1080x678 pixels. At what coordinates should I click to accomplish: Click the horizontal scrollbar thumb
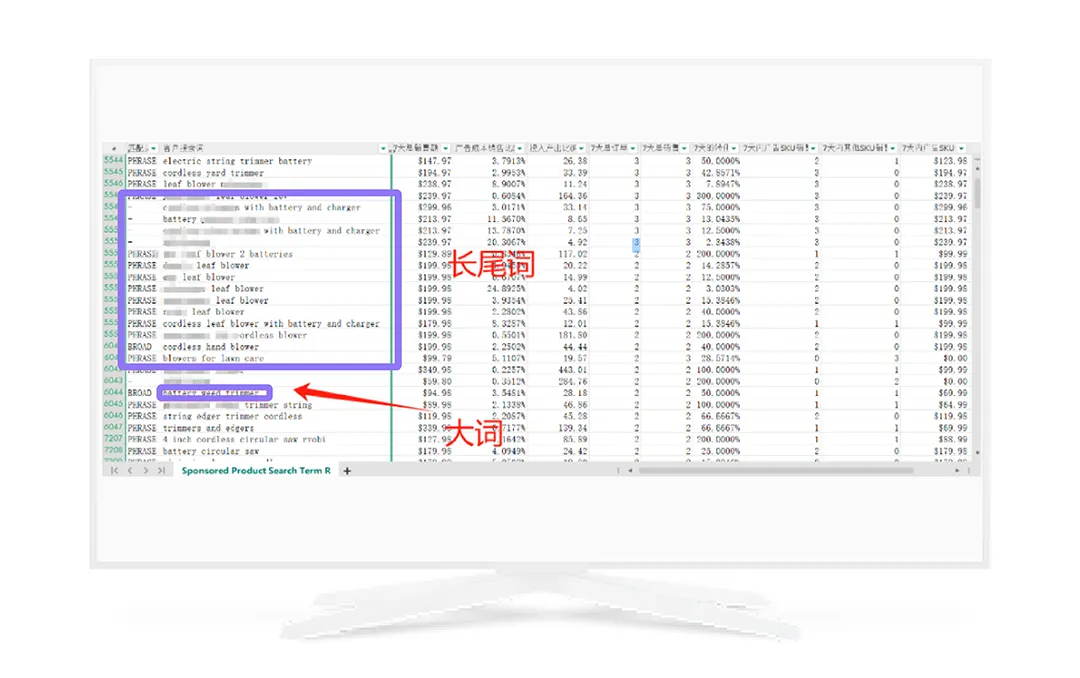click(776, 471)
